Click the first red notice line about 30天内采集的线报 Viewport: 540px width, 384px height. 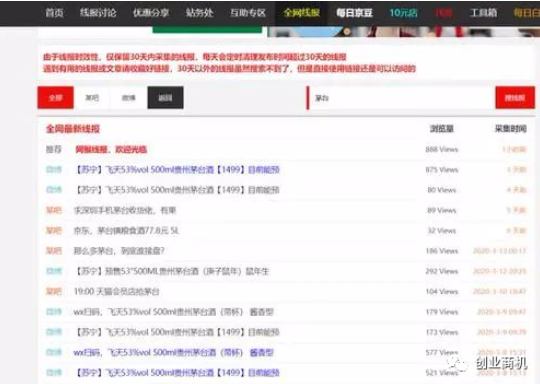pos(195,57)
